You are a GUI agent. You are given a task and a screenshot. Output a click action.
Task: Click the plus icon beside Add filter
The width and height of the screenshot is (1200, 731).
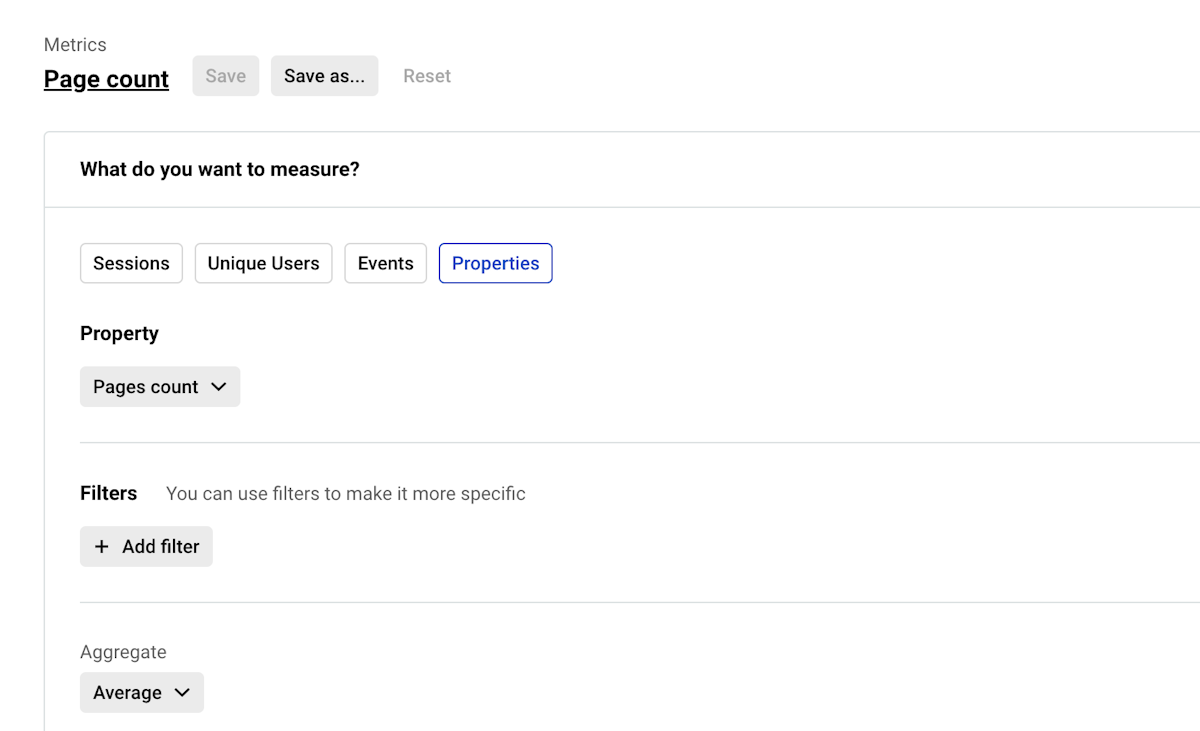click(x=101, y=547)
